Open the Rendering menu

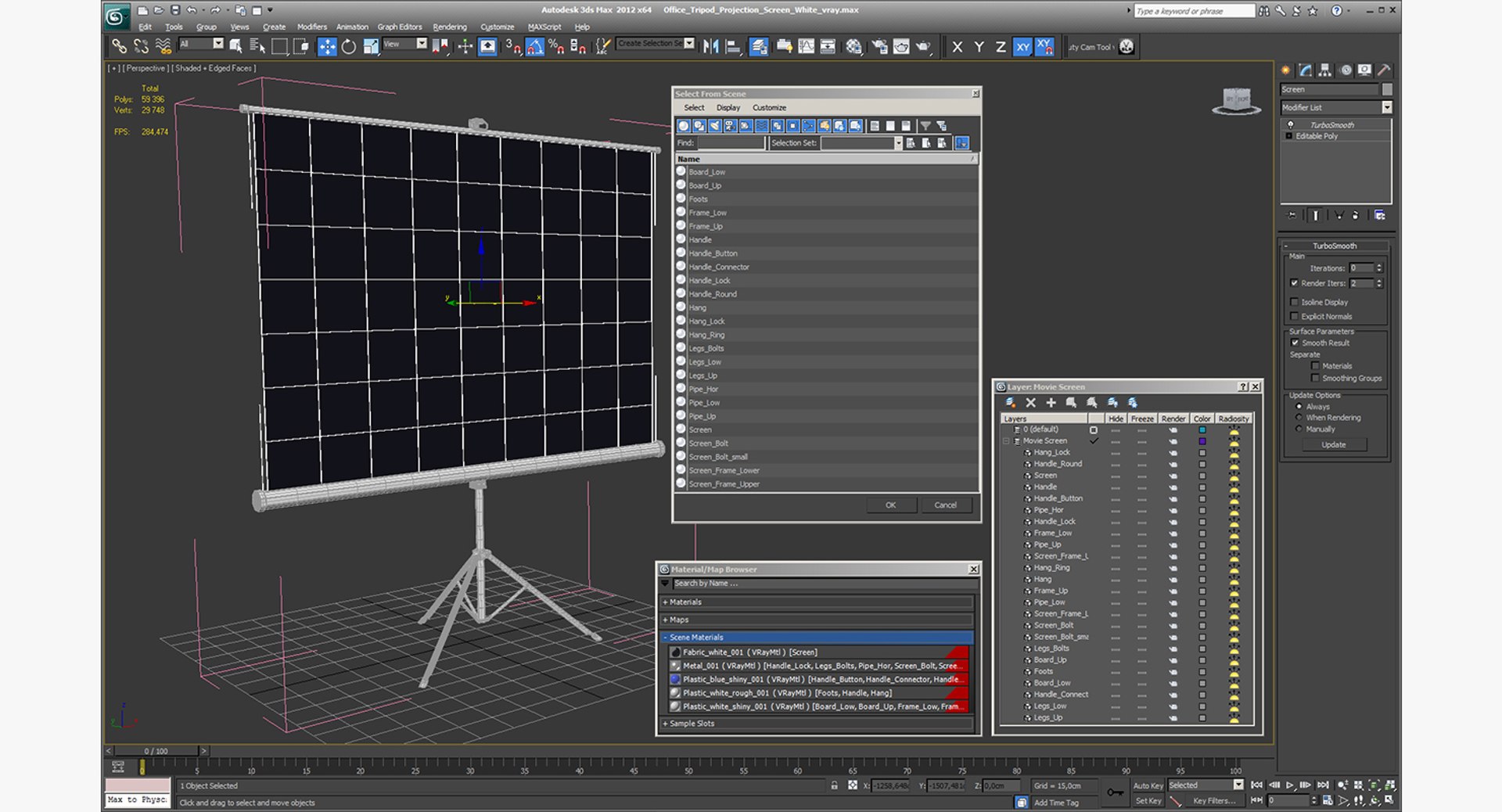click(x=449, y=27)
